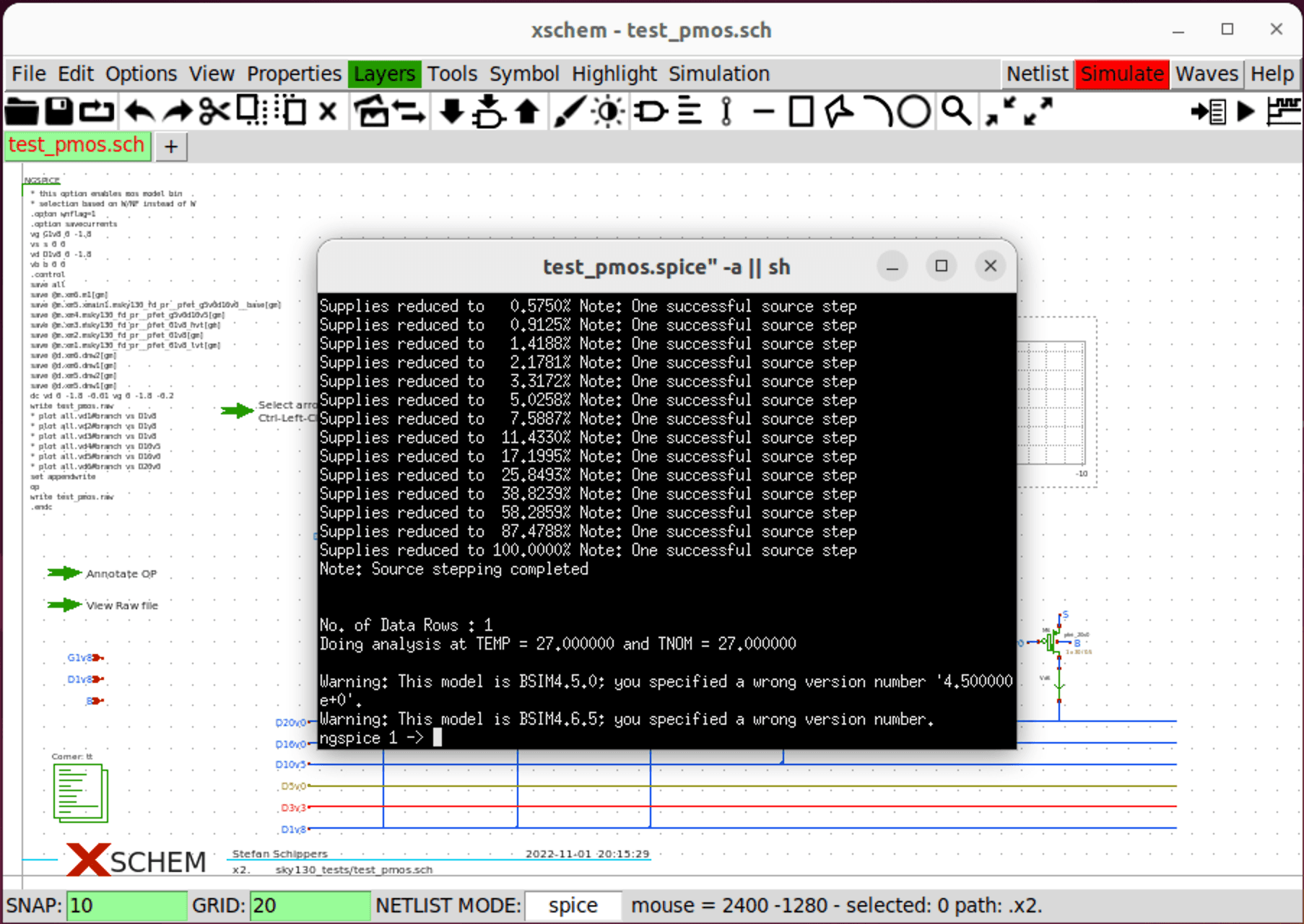The width and height of the screenshot is (1304, 924).
Task: Select the draw arc tool
Action: click(x=879, y=112)
